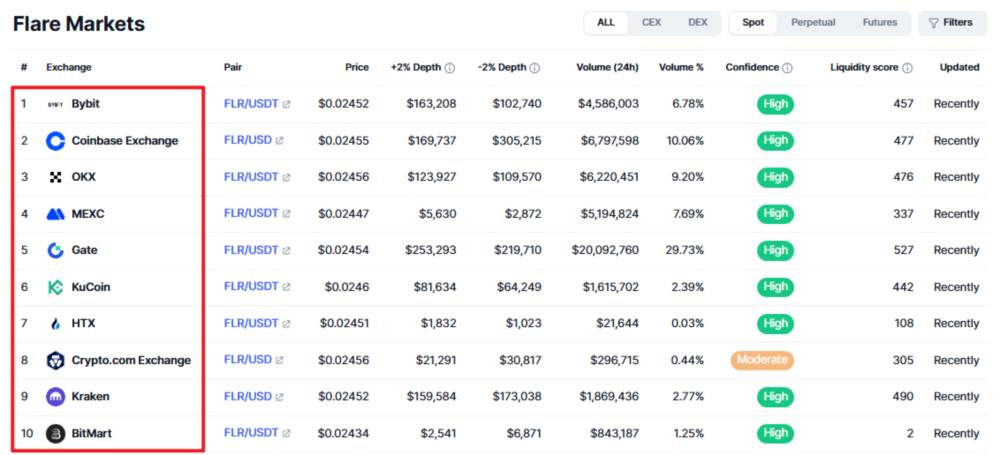
Task: Click external link icon beside Kraken FLR/USD
Action: coord(279,396)
